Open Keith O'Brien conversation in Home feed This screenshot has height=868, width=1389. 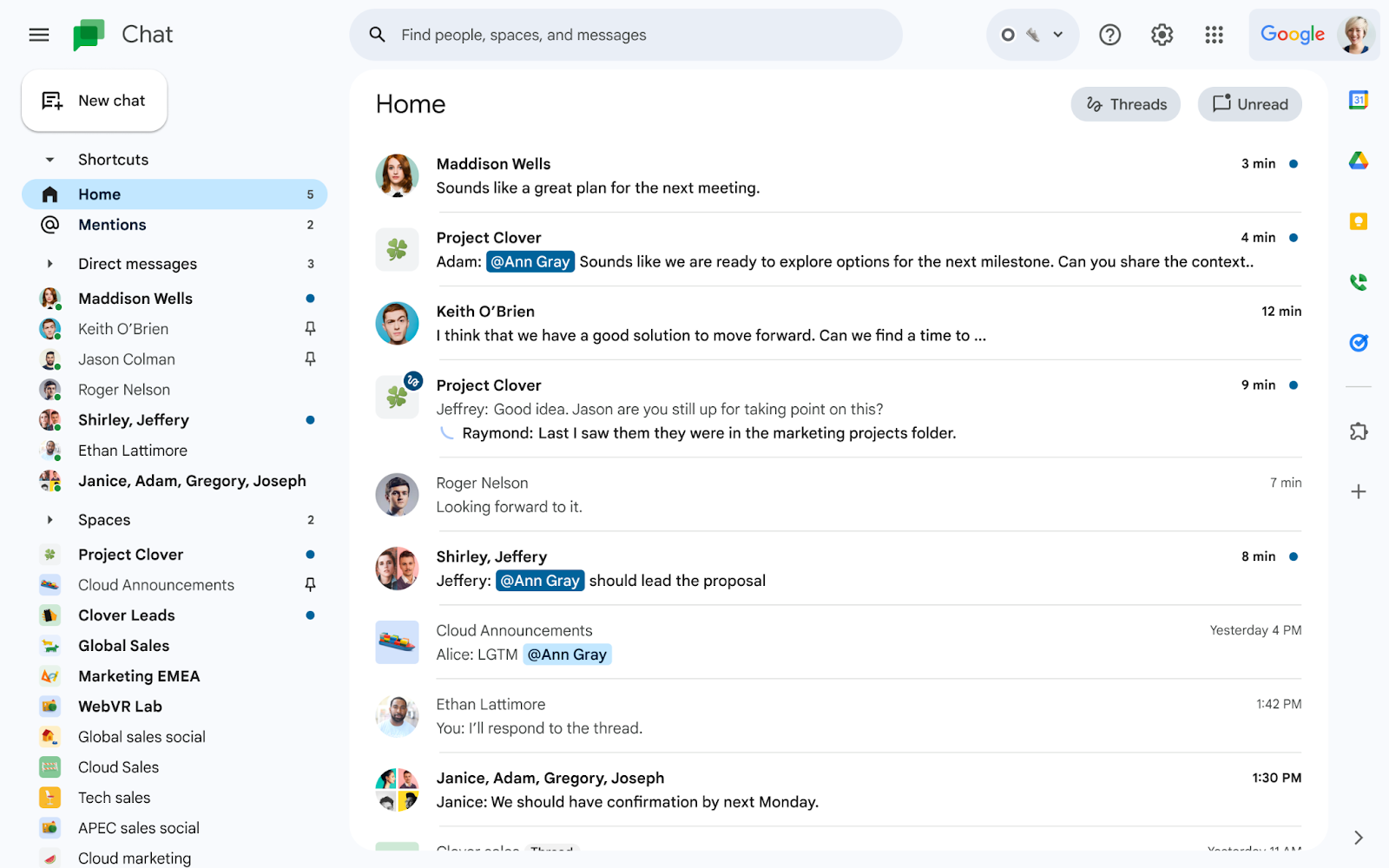click(x=839, y=323)
